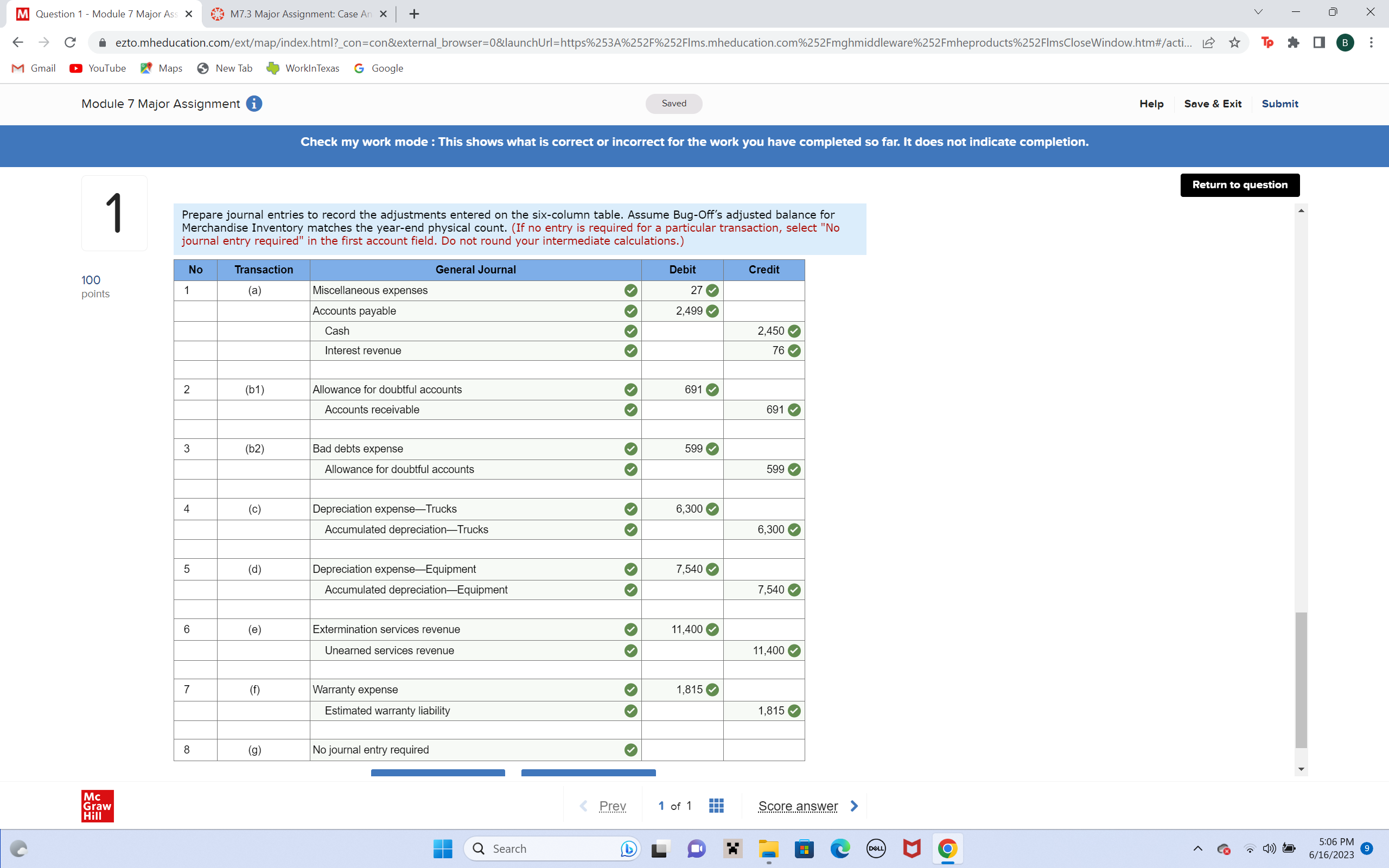Switch to Question 1 Module 7 tab
1389x868 pixels.
[x=103, y=14]
